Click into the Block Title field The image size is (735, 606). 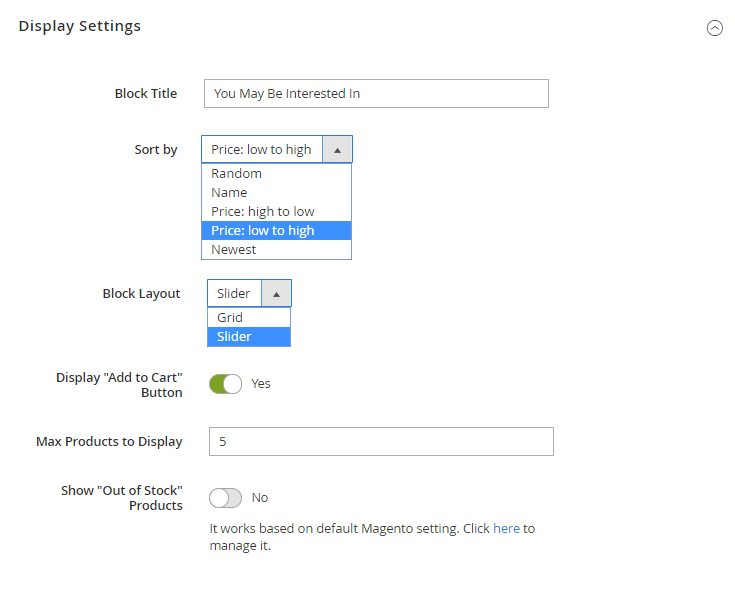(x=376, y=94)
